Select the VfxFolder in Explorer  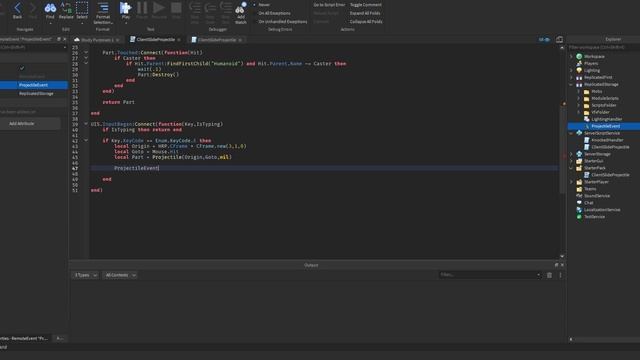(x=600, y=112)
